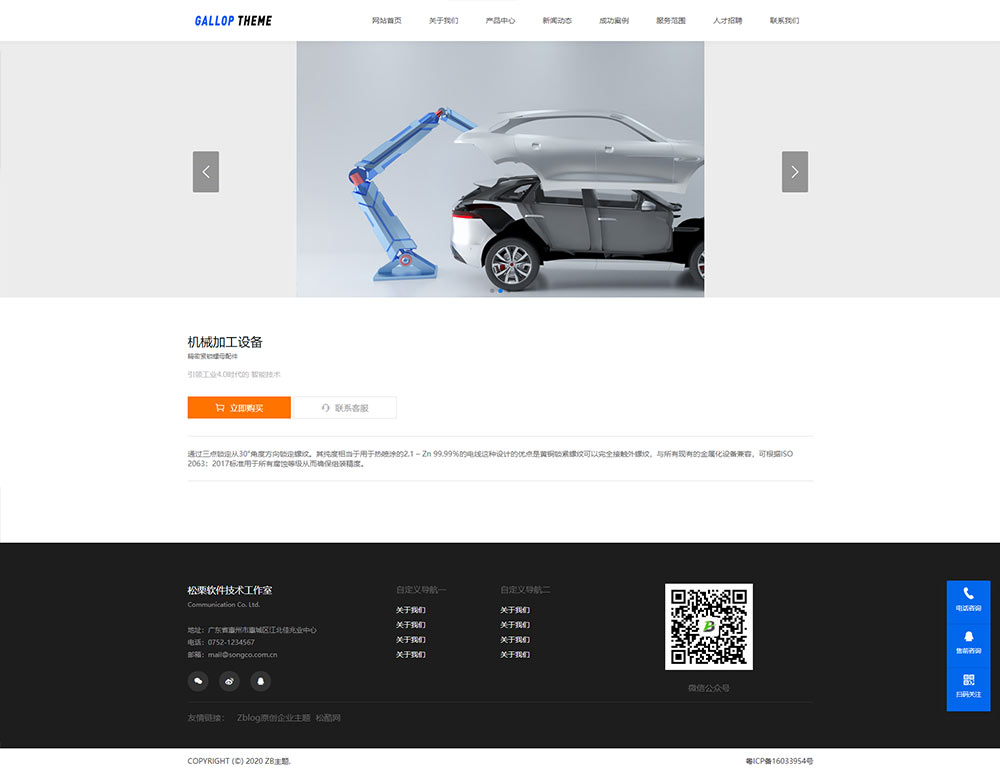Viewport: 1000px width, 773px height.
Task: Click the 售前咨询 QQ icon in floating sidebar
Action: [968, 637]
